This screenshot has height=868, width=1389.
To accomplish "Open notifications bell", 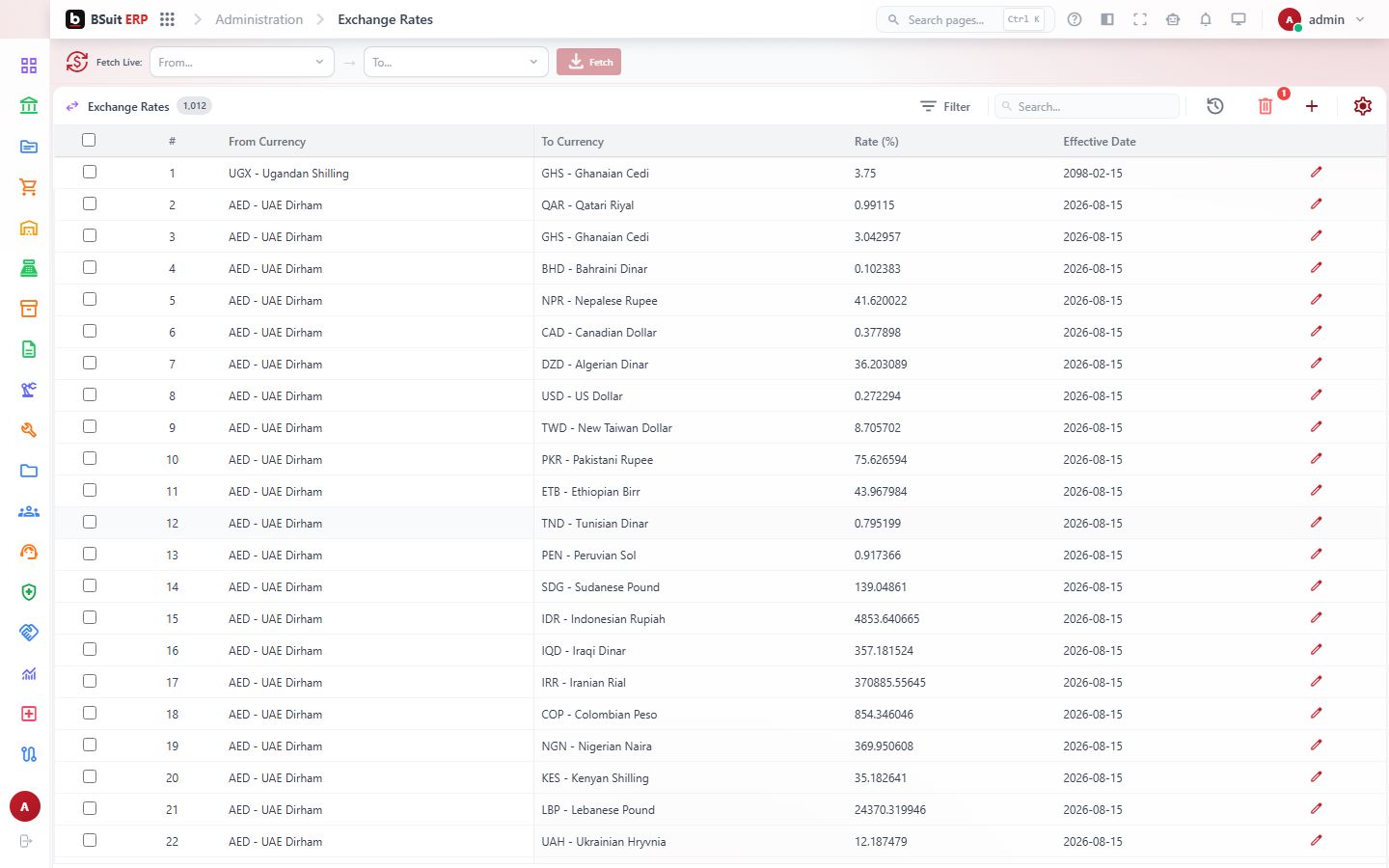I will 1206,19.
